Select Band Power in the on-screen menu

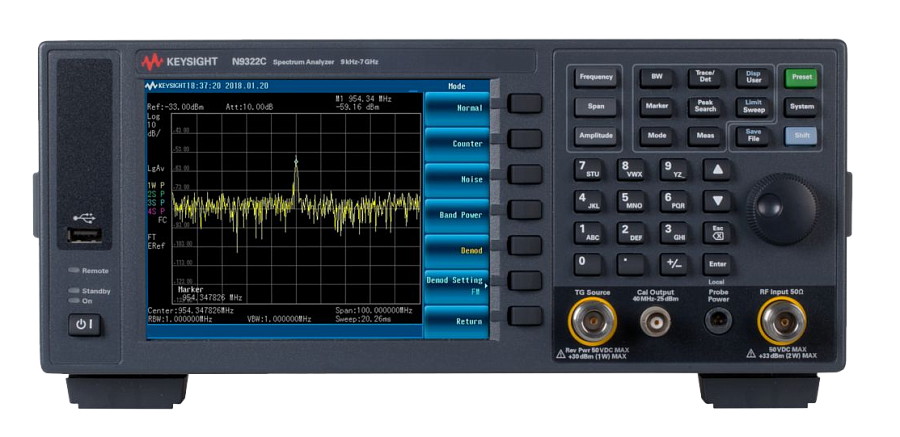pos(456,215)
